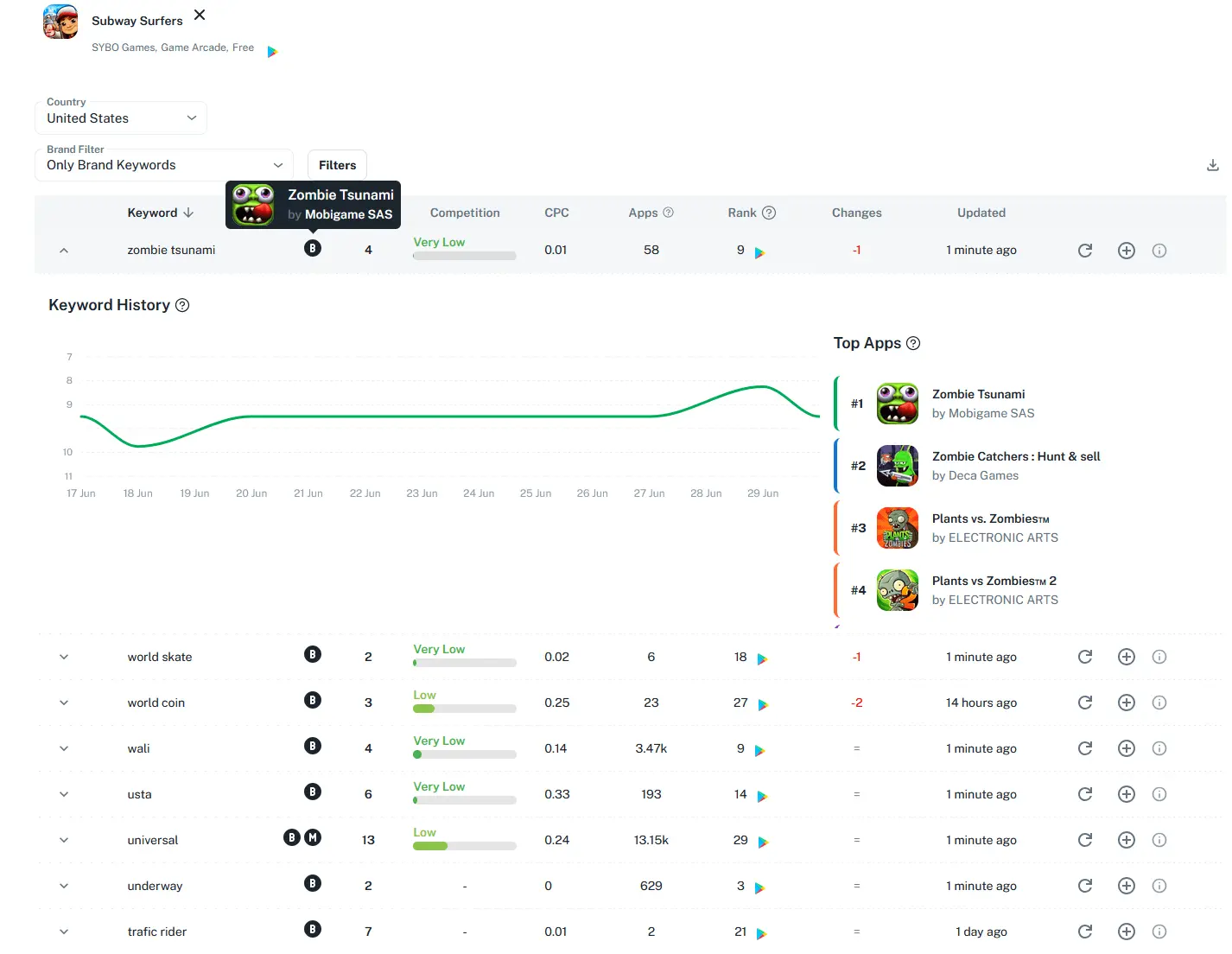Click the Top Apps help icon
The width and height of the screenshot is (1232, 954).
click(913, 343)
